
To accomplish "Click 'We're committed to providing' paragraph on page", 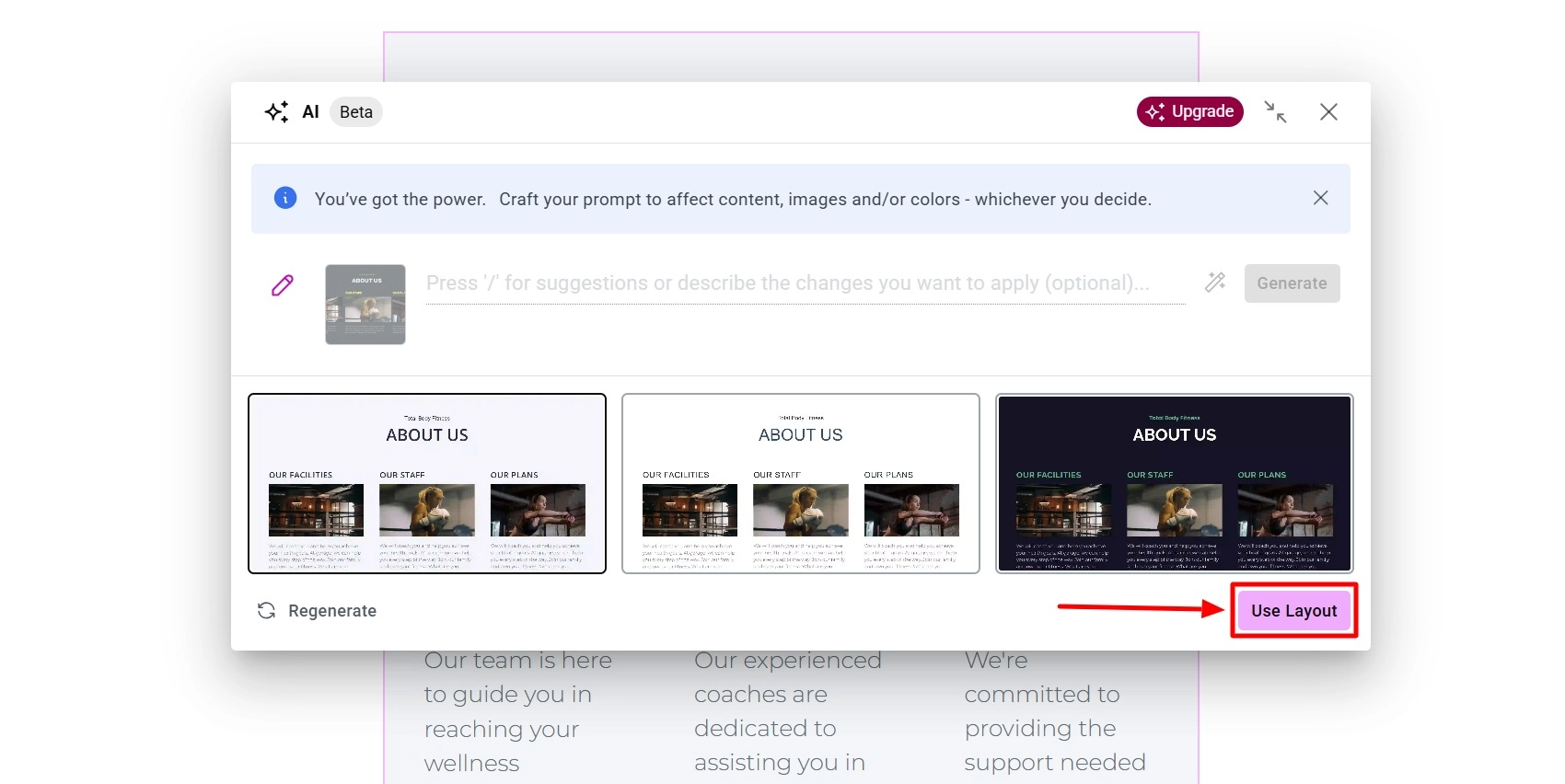I will (1055, 711).
